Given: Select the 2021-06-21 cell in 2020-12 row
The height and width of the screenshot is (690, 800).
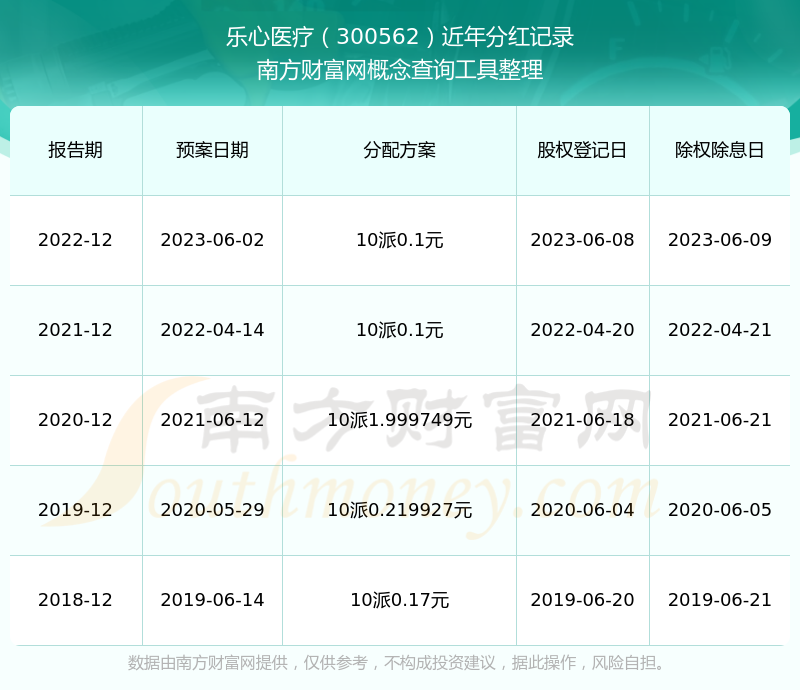Looking at the screenshot, I should coord(719,420).
